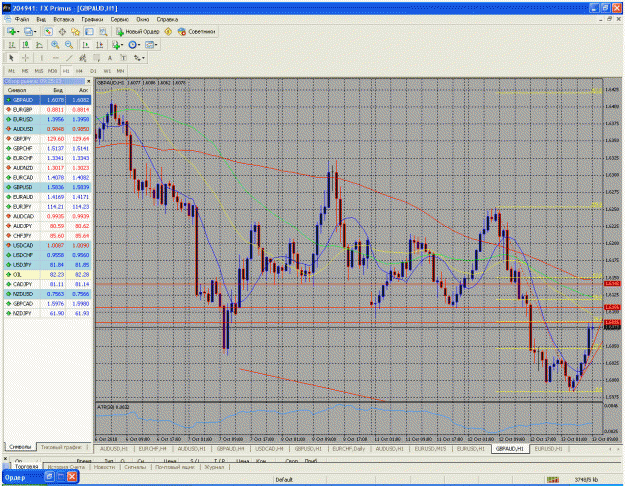Select the text A tool

click(110, 58)
